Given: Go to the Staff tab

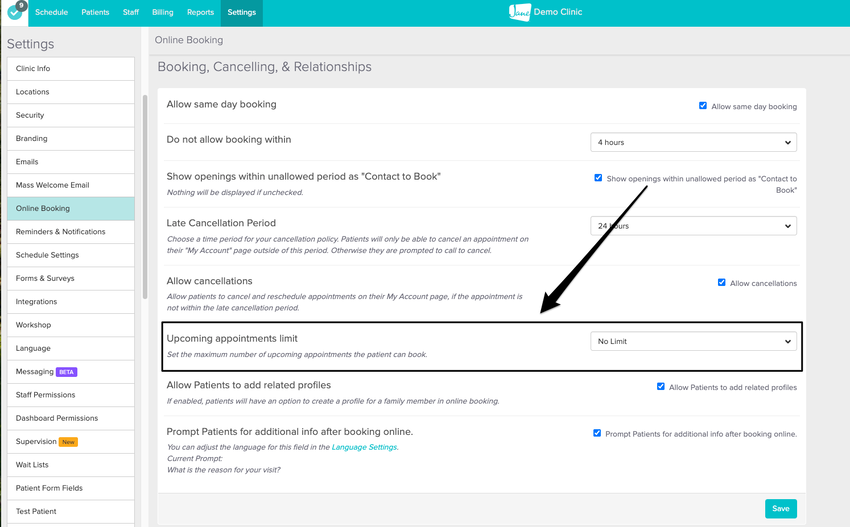Looking at the screenshot, I should pyautogui.click(x=131, y=12).
